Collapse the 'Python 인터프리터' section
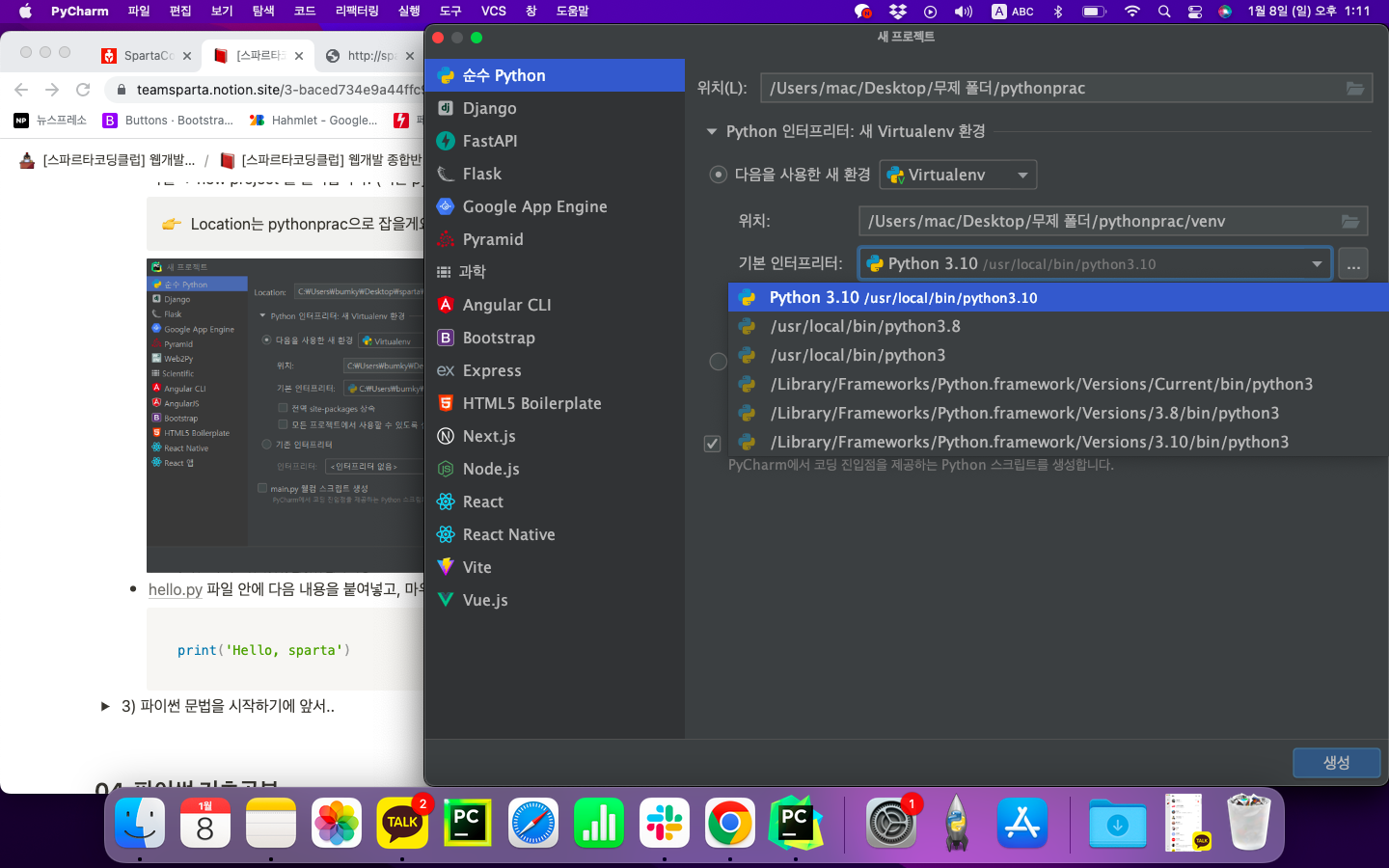This screenshot has width=1389, height=868. click(712, 131)
